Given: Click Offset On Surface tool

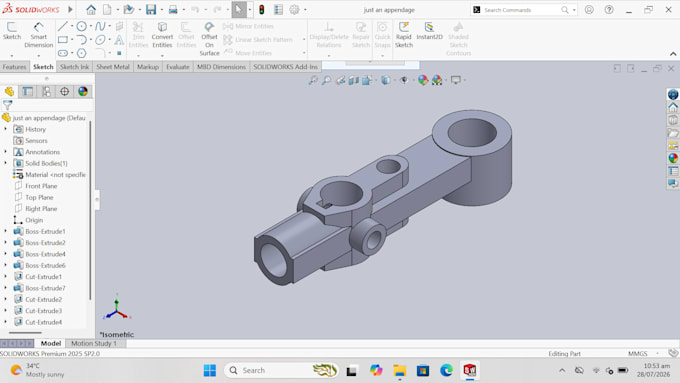Looking at the screenshot, I should 209,39.
